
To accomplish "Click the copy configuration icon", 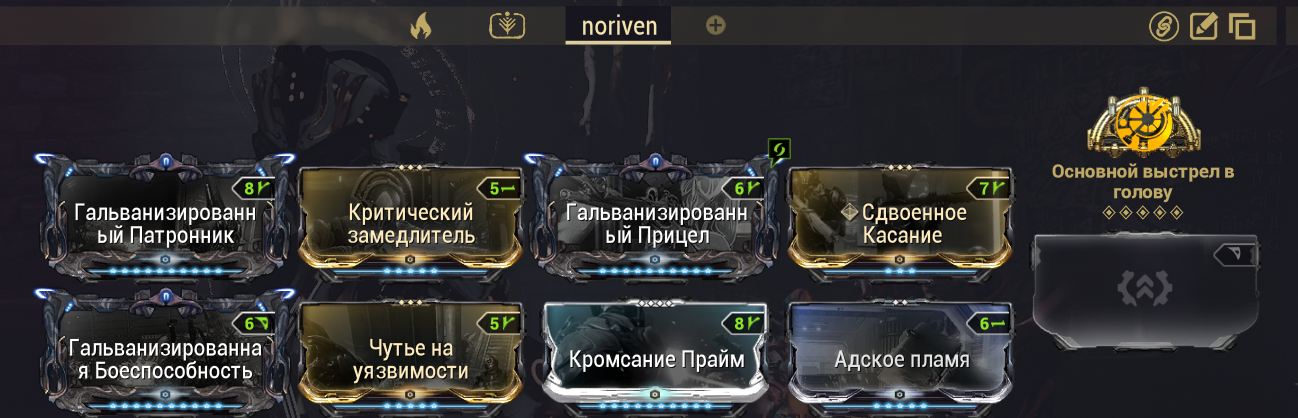I will pyautogui.click(x=1241, y=26).
